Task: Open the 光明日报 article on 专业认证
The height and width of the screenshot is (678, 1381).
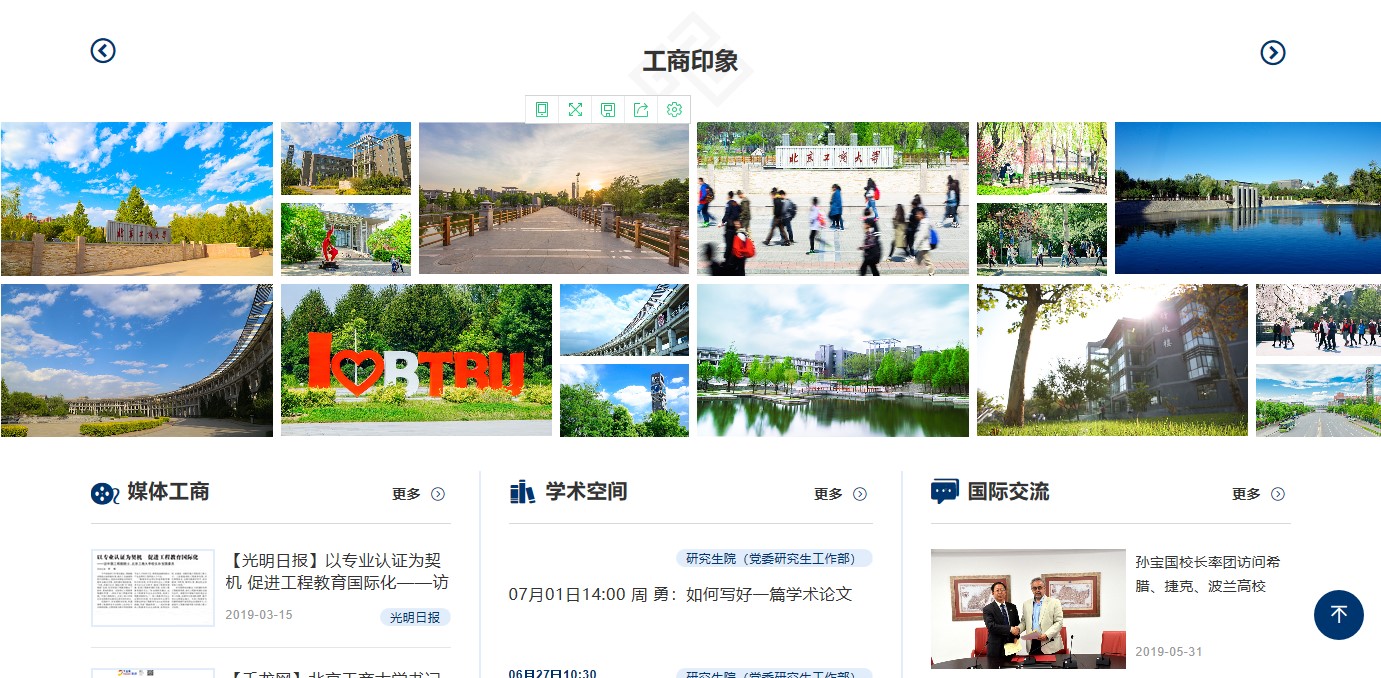Action: 338,571
